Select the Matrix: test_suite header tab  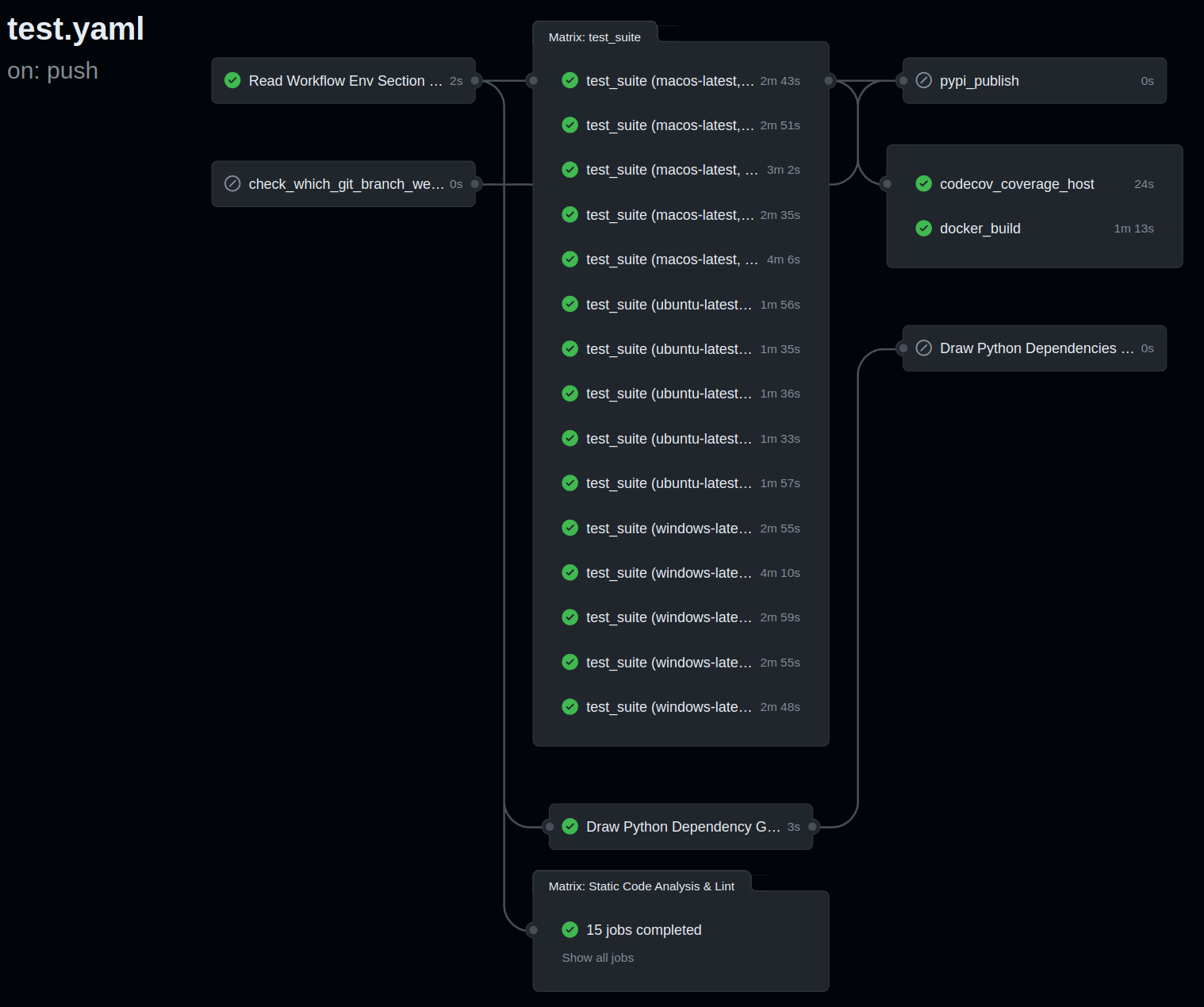(x=594, y=37)
